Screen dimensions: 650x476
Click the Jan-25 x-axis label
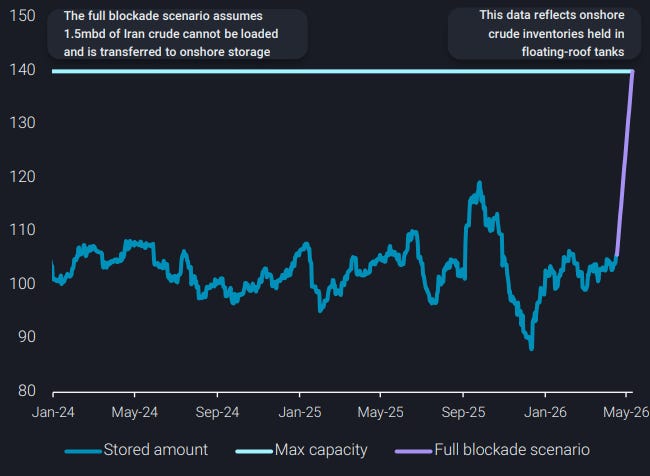[x=300, y=412]
